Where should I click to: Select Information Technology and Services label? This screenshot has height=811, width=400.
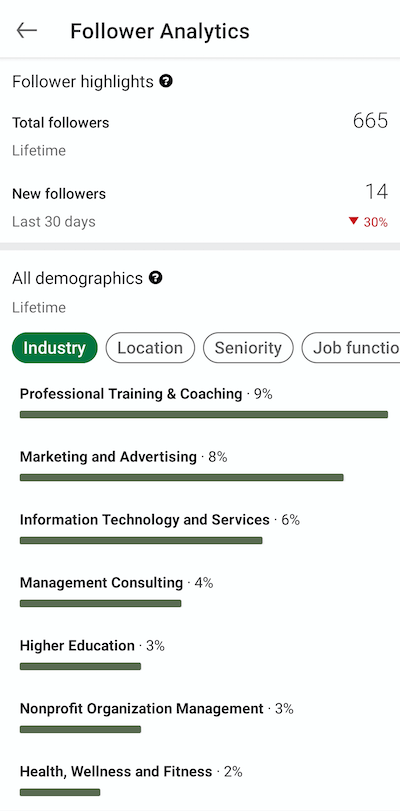click(x=145, y=519)
